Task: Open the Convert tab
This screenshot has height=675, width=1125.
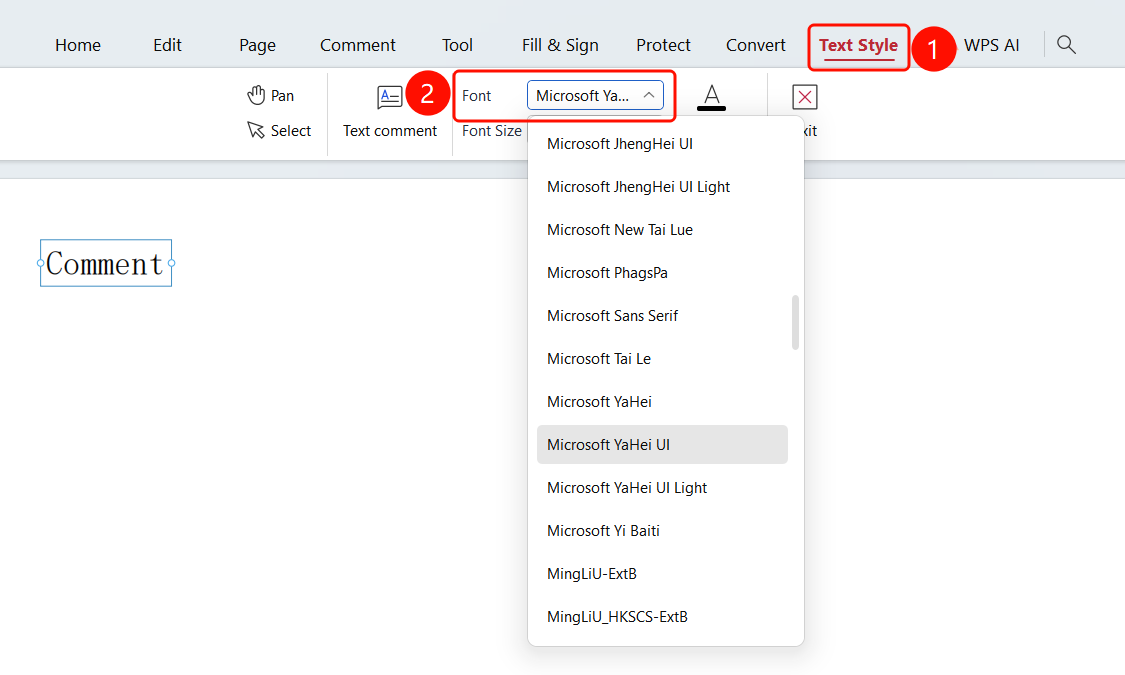Action: pos(756,45)
